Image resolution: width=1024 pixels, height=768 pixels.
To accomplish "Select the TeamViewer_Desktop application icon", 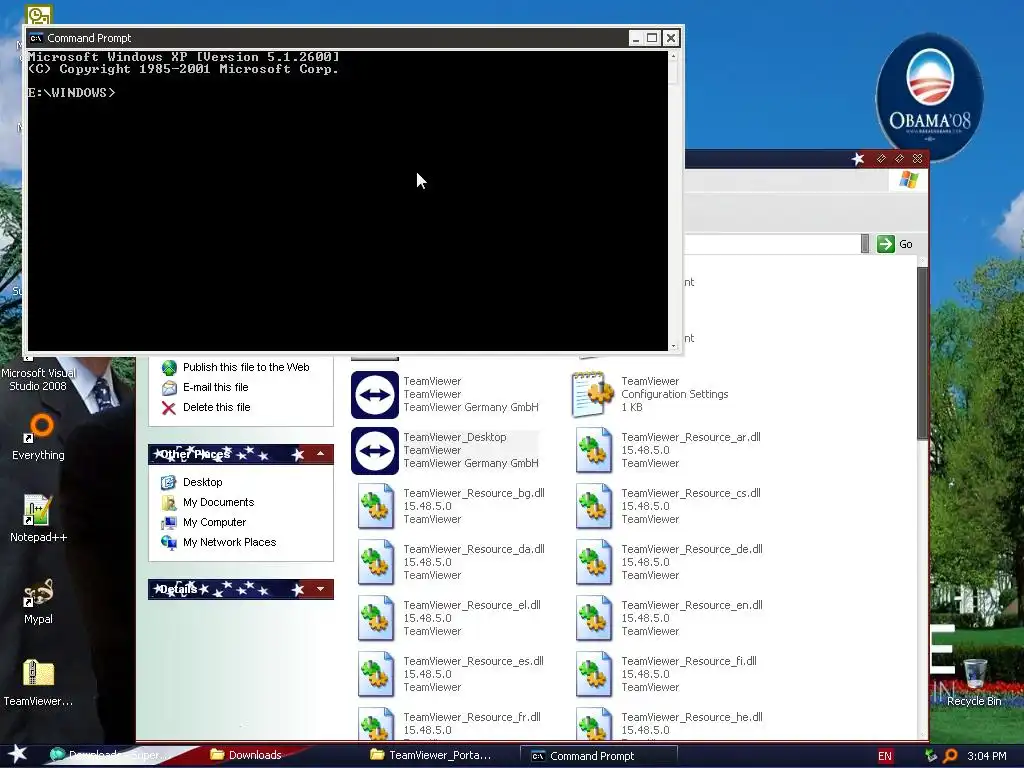I will pyautogui.click(x=374, y=451).
